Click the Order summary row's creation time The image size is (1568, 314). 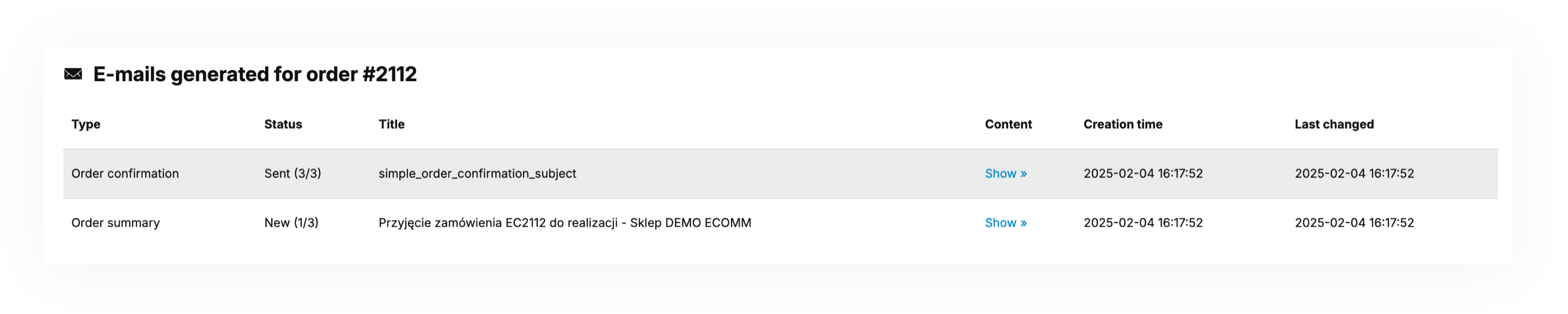click(1143, 223)
